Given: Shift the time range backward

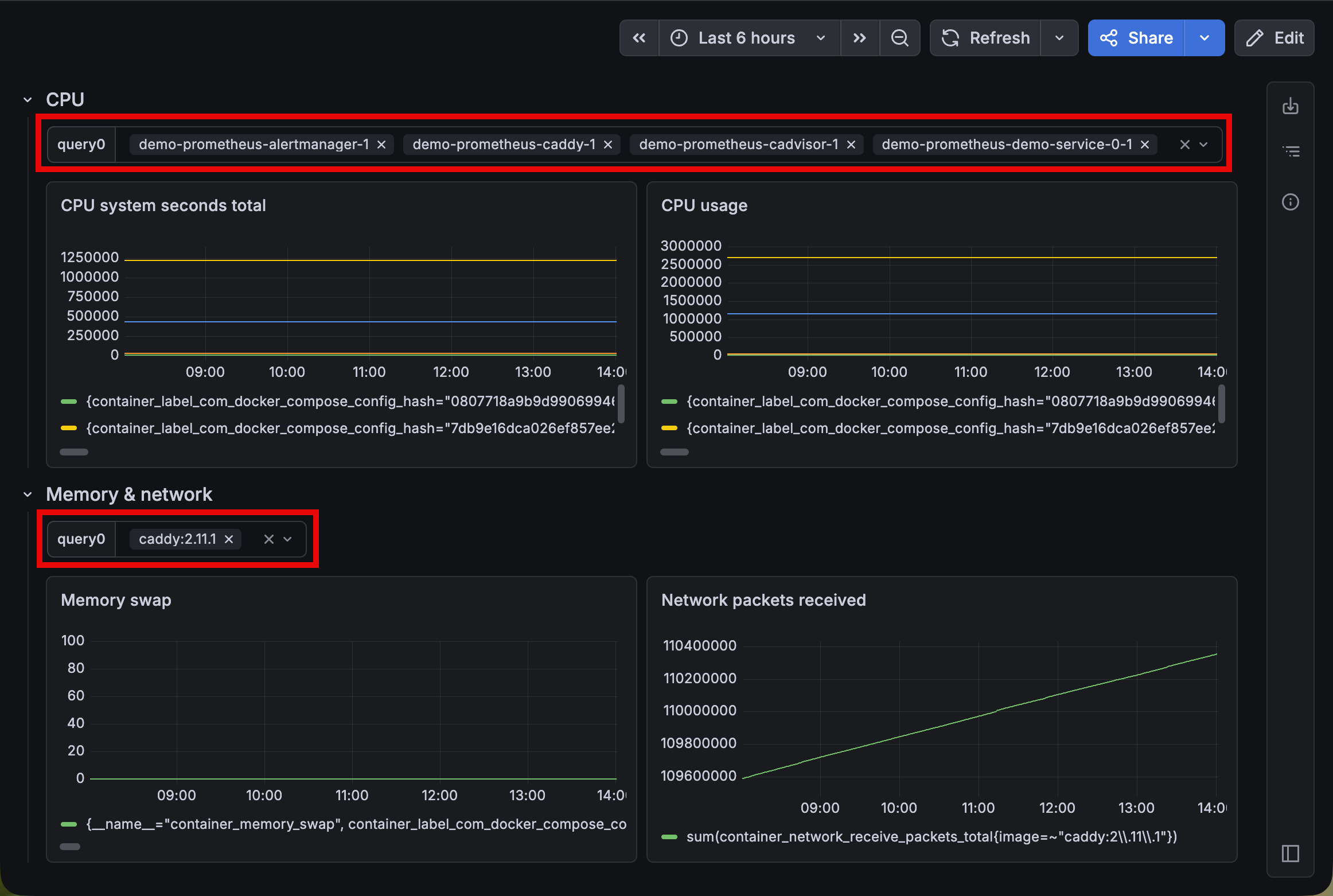Looking at the screenshot, I should (639, 38).
